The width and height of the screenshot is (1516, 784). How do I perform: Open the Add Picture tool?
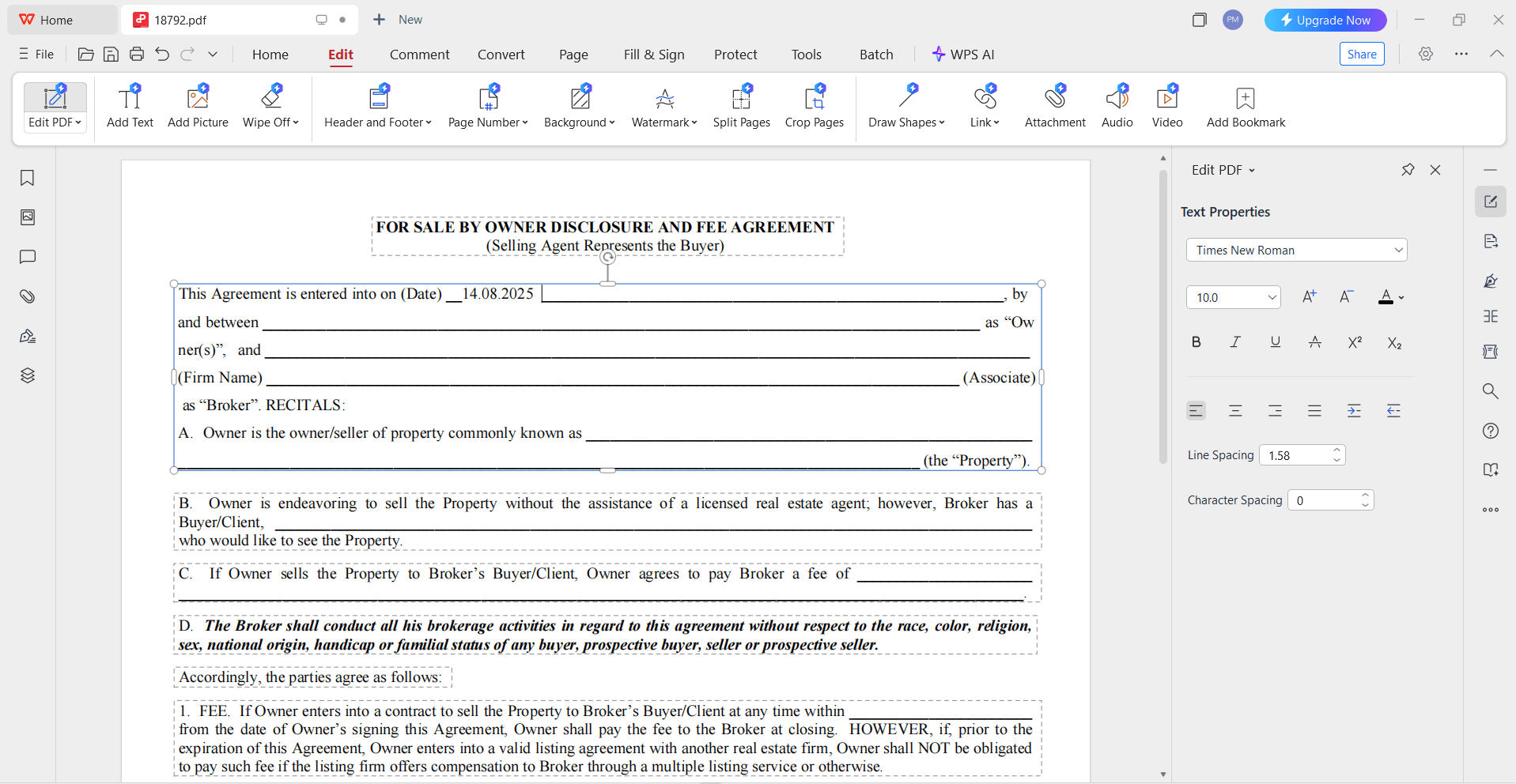197,105
